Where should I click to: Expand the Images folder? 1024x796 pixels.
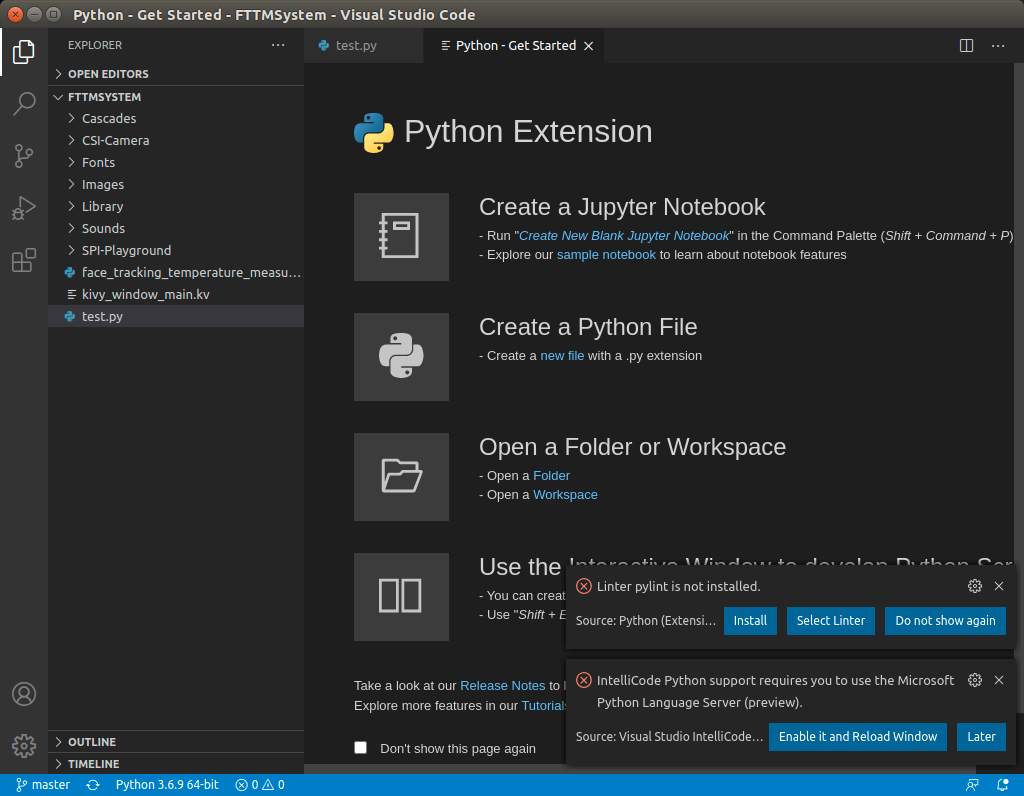point(176,185)
